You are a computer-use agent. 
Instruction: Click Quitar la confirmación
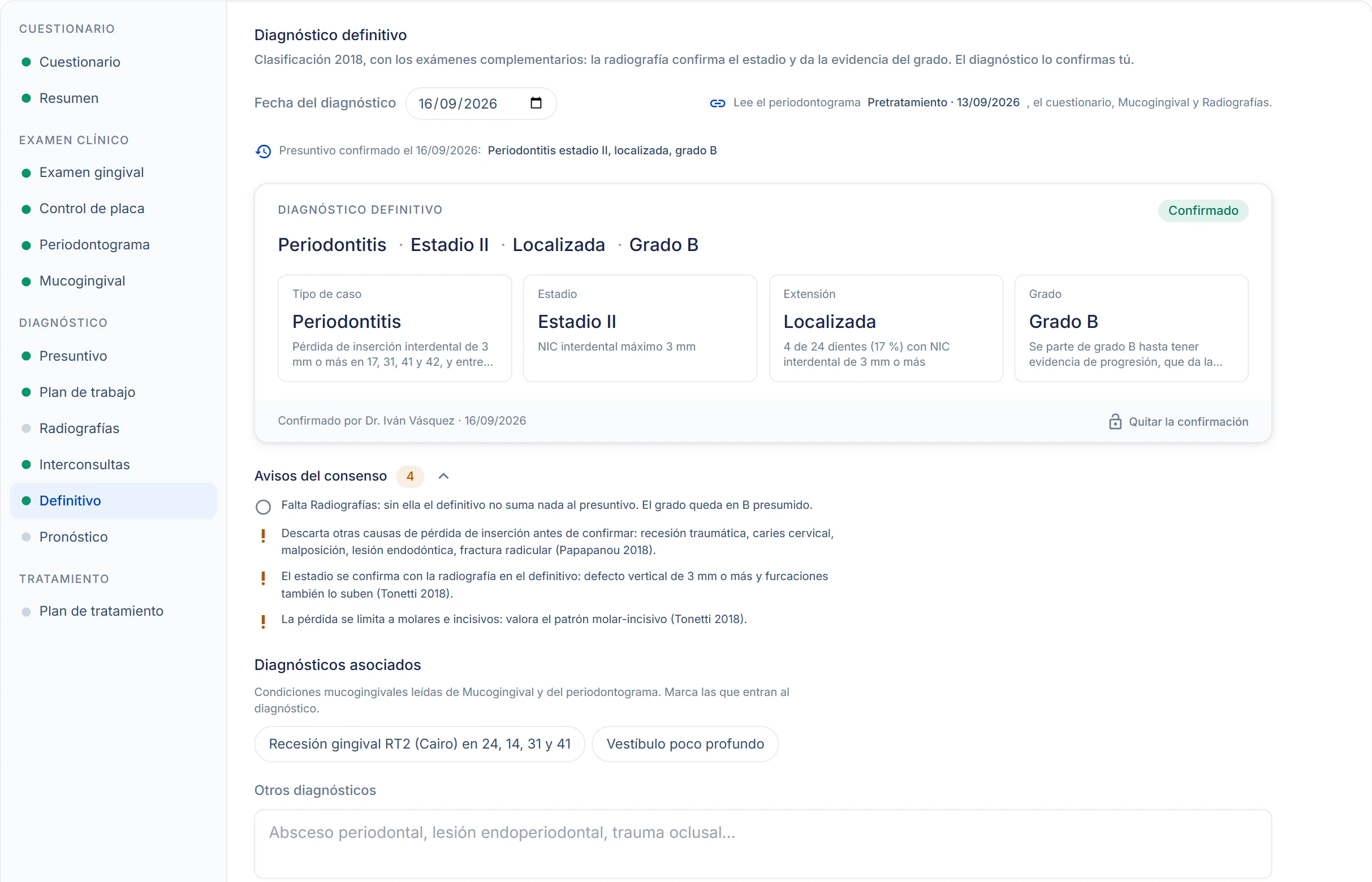pos(1179,422)
